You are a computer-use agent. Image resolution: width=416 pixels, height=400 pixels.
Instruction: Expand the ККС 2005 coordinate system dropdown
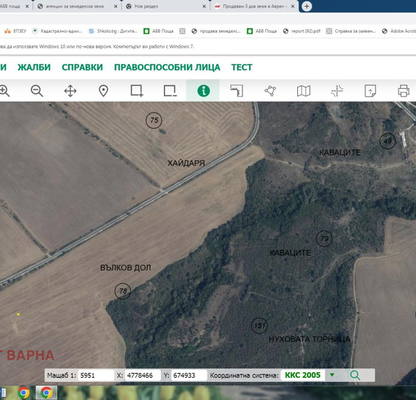[332, 375]
